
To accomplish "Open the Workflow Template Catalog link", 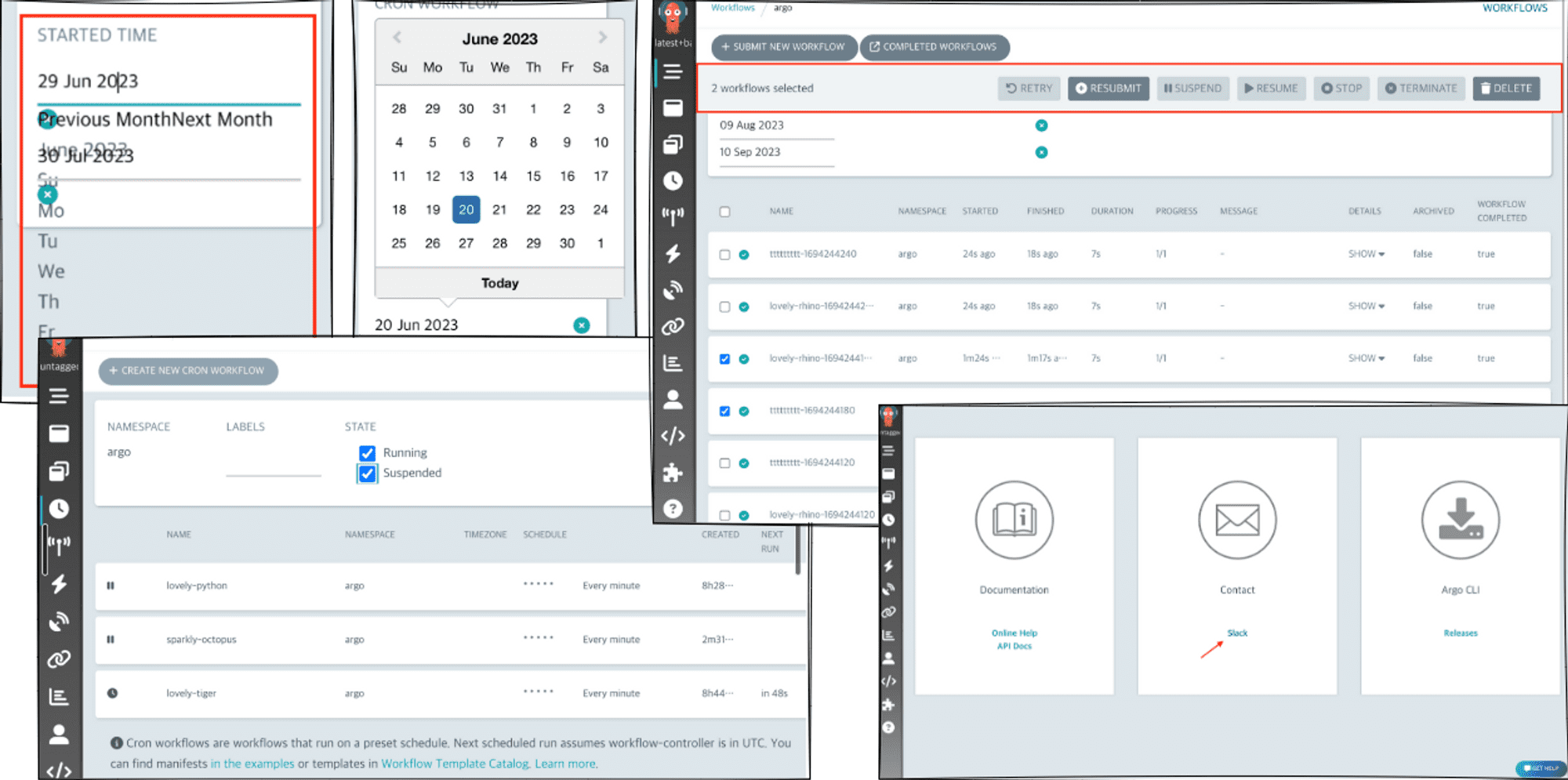I will pos(455,764).
